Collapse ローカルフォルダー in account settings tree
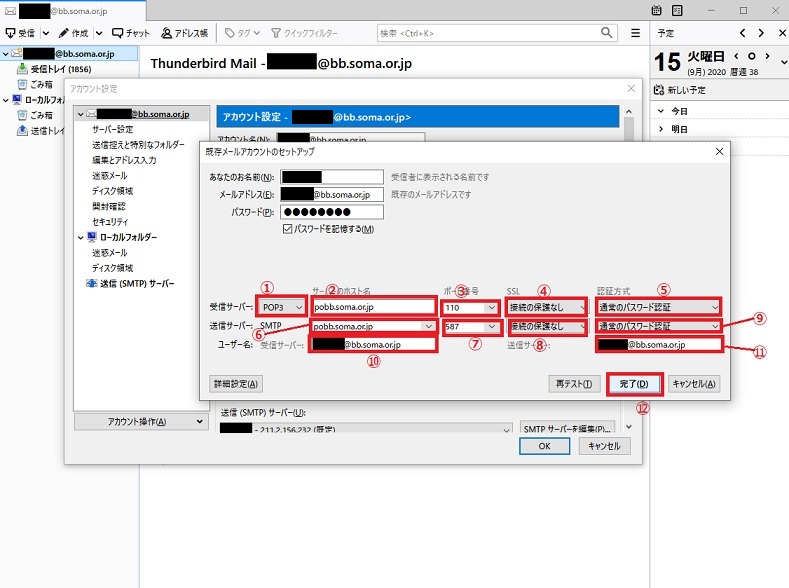The height and width of the screenshot is (588, 789). point(81,237)
